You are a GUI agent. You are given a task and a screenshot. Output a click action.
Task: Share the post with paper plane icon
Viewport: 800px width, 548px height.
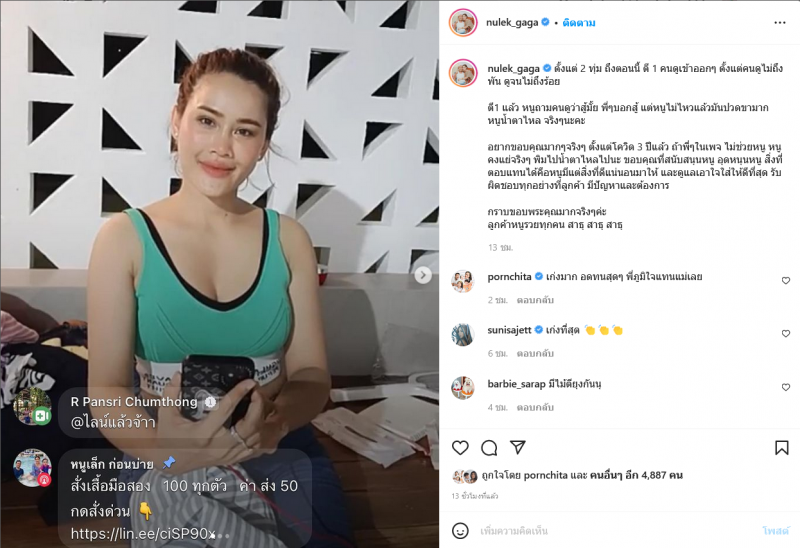click(x=518, y=447)
